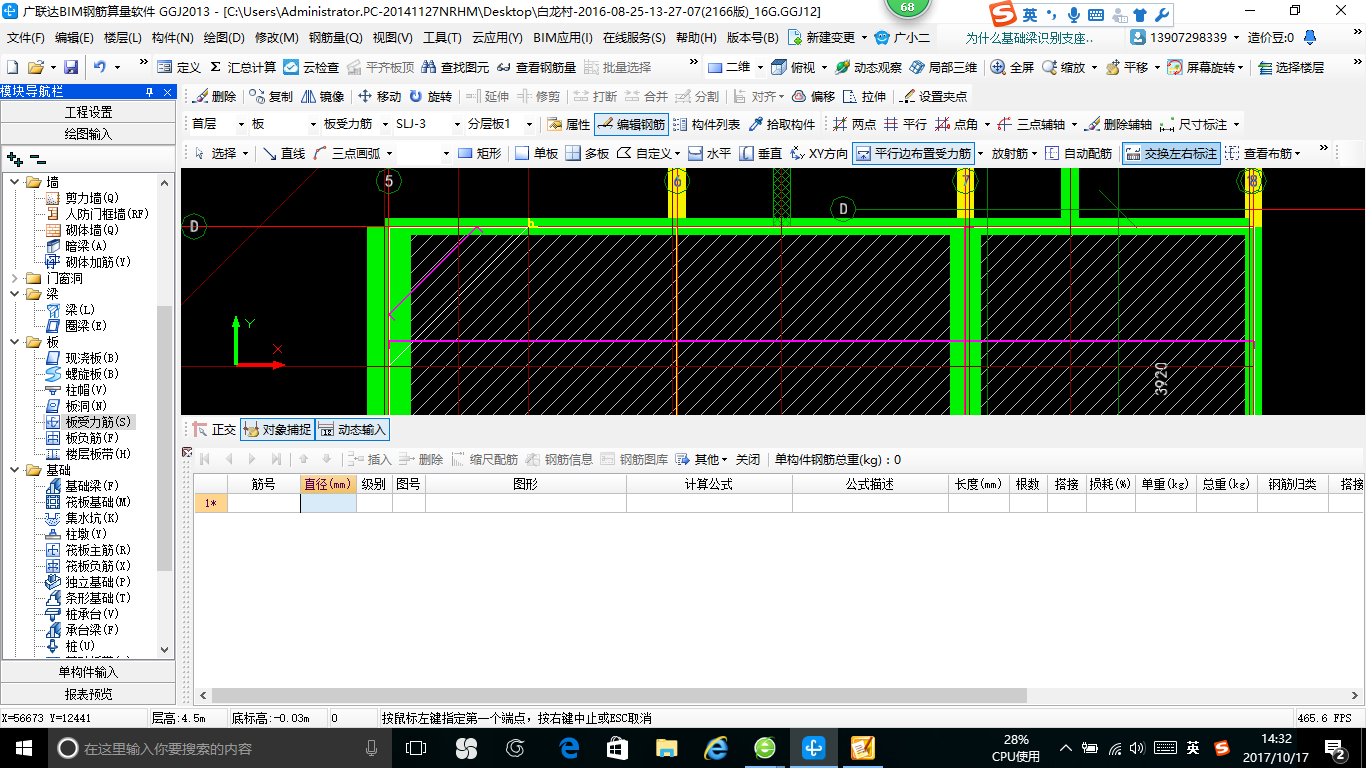This screenshot has width=1366, height=768.
Task: Activate the 移动 (move) tool
Action: click(x=379, y=97)
